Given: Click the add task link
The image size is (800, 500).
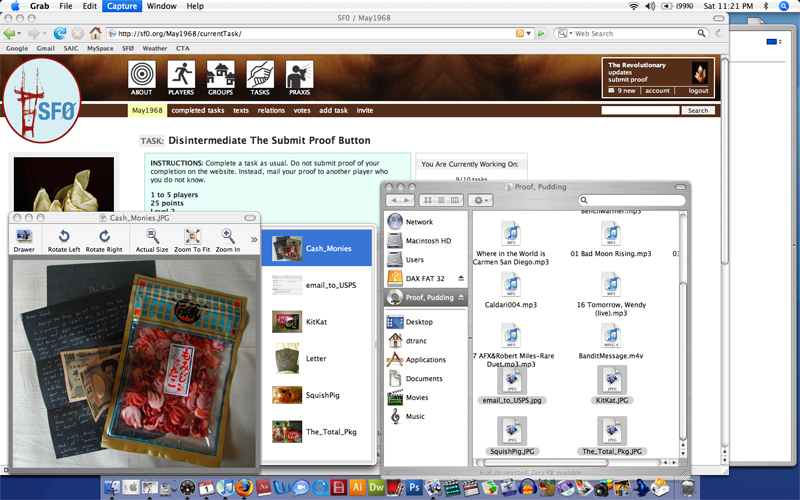Looking at the screenshot, I should click(333, 110).
